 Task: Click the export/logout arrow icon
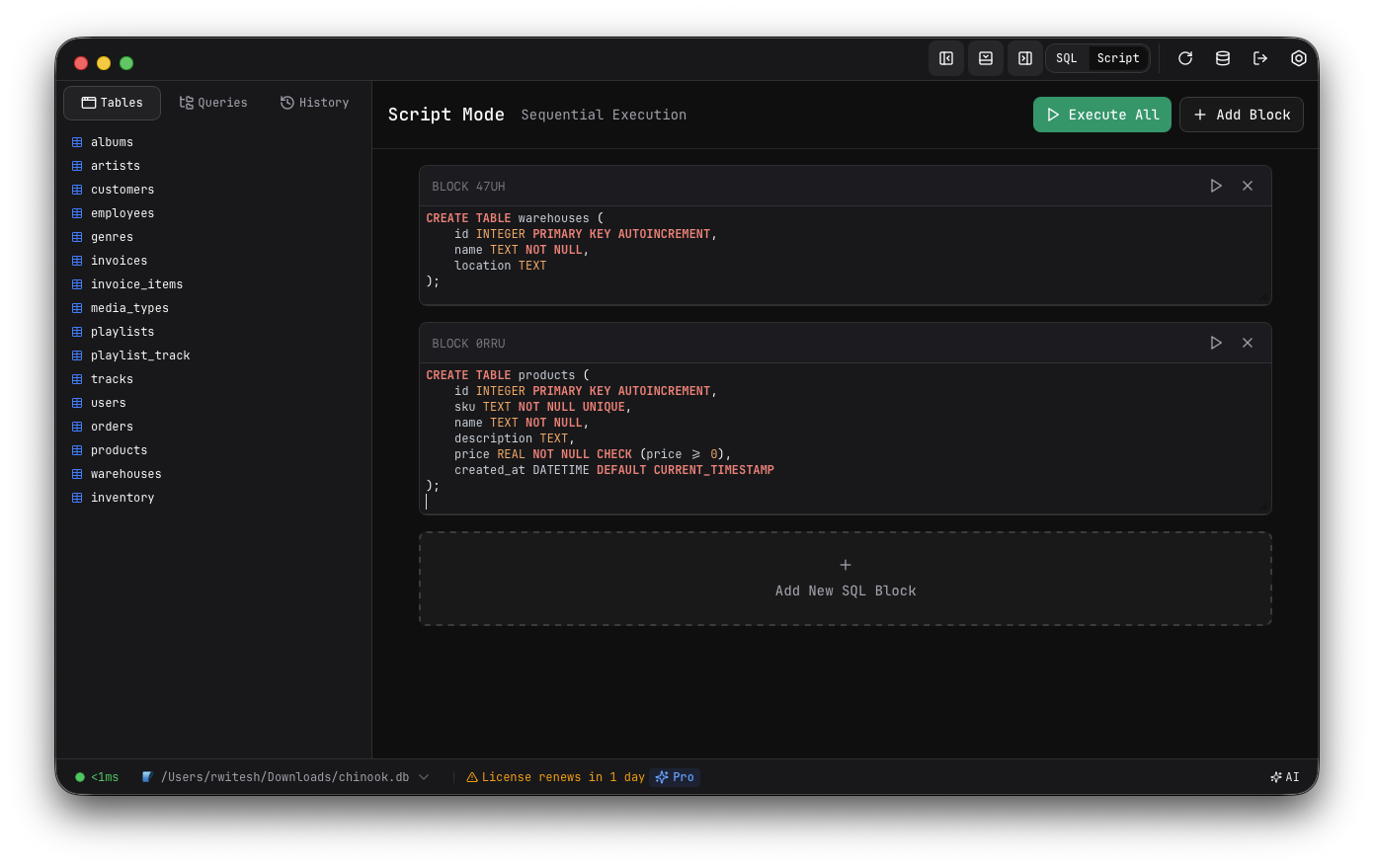[1259, 58]
